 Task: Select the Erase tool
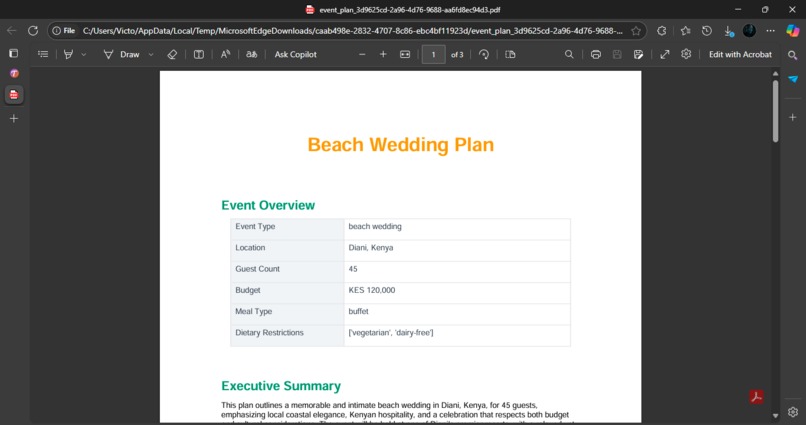(x=172, y=54)
